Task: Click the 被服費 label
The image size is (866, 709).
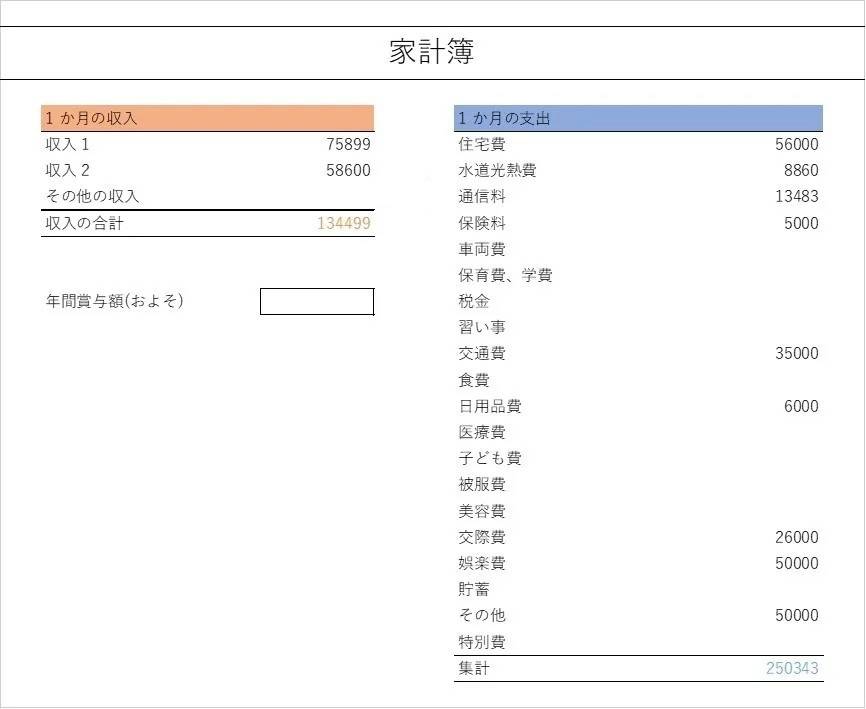Action: click(482, 485)
